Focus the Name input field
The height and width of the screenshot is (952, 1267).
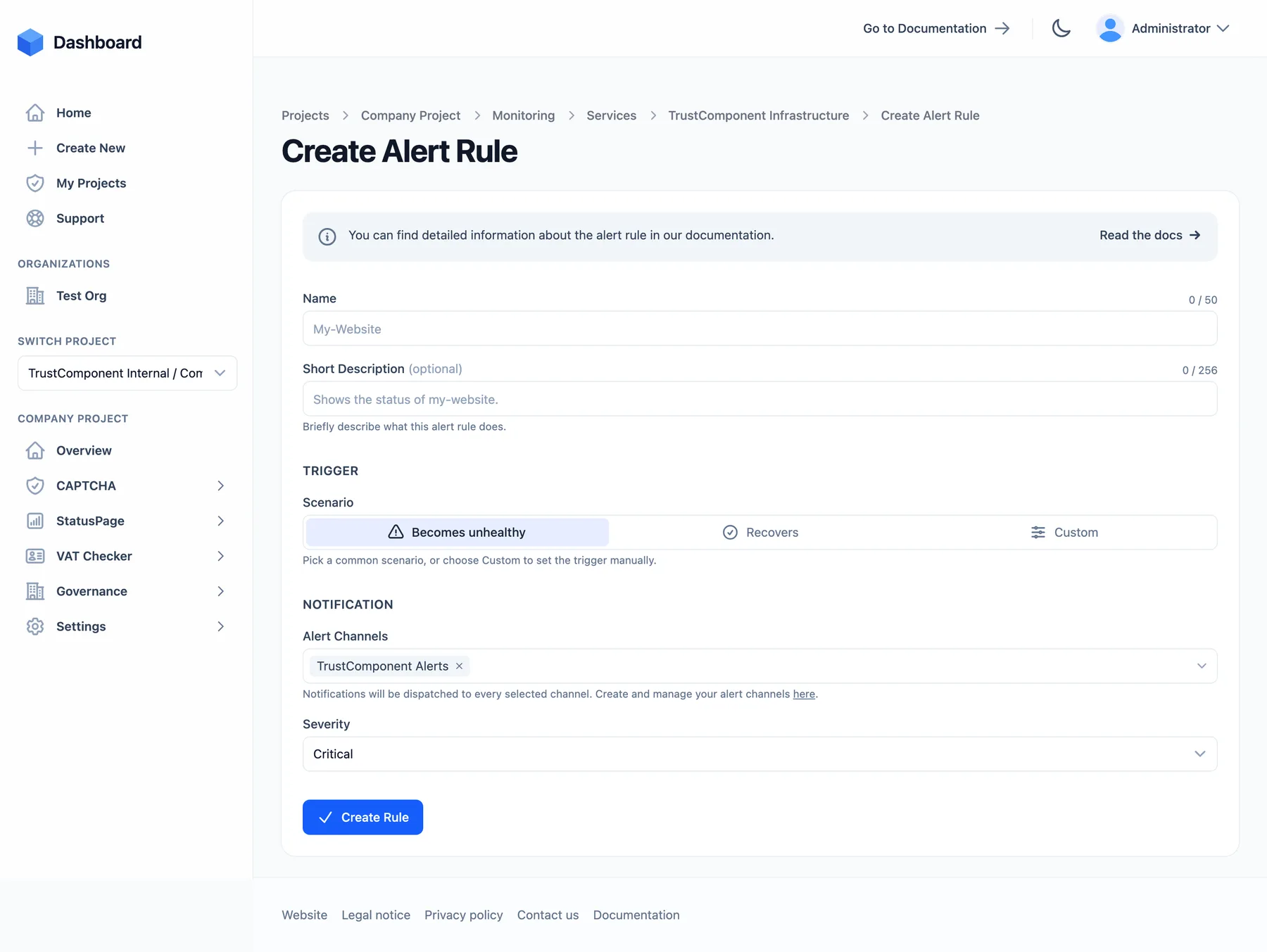click(x=759, y=329)
